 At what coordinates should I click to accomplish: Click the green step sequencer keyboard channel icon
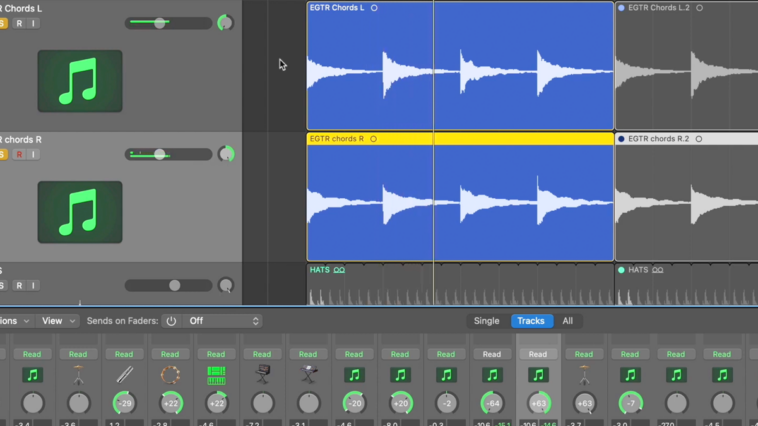click(216, 375)
